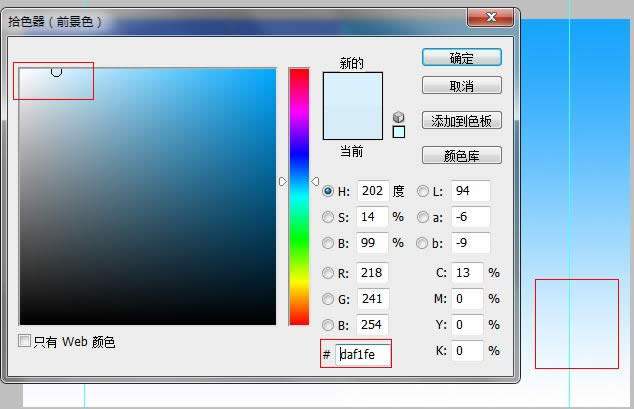The width and height of the screenshot is (634, 409).
Task: Select the R red radio button
Action: tap(328, 273)
